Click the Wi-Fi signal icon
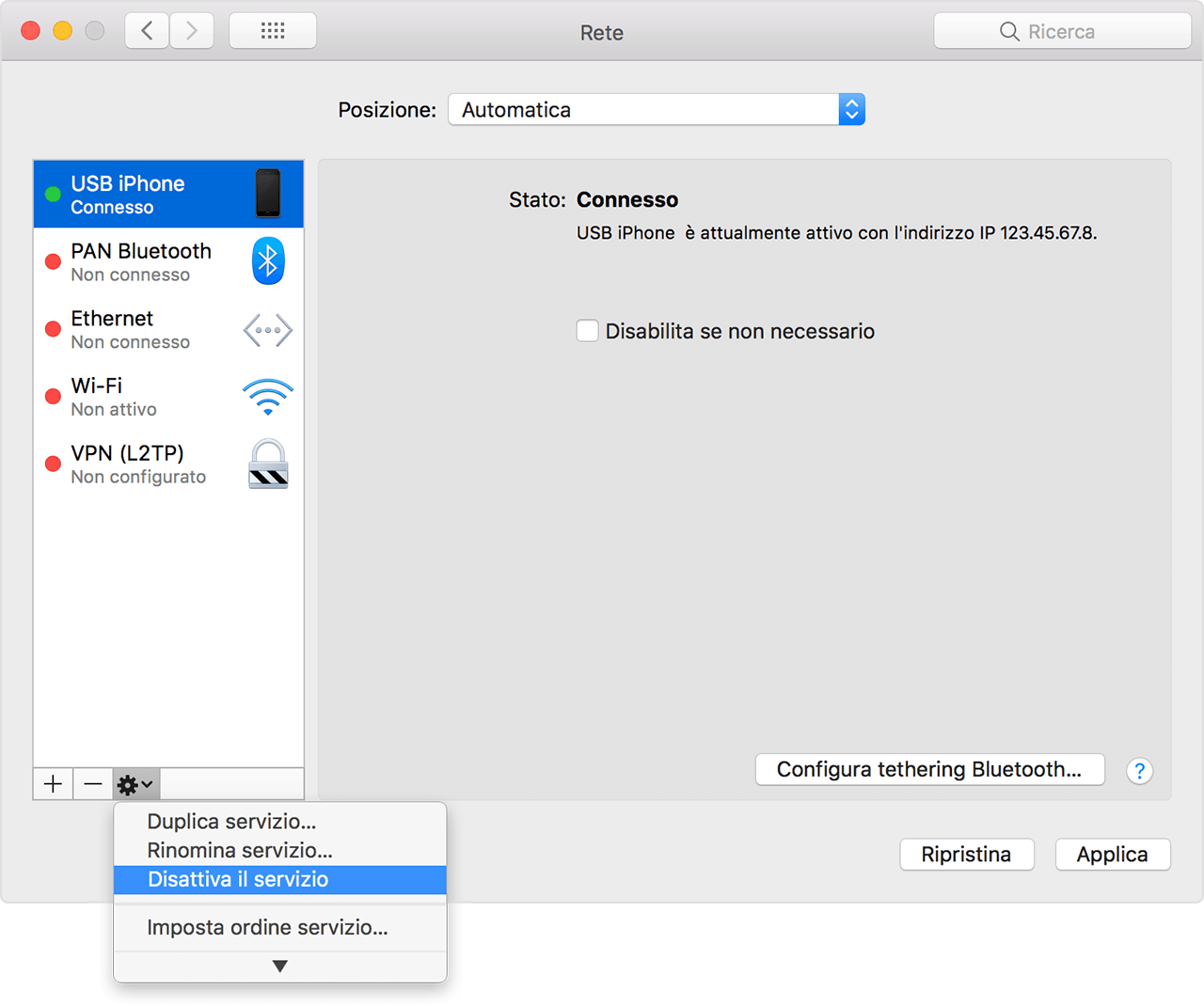 (x=268, y=397)
